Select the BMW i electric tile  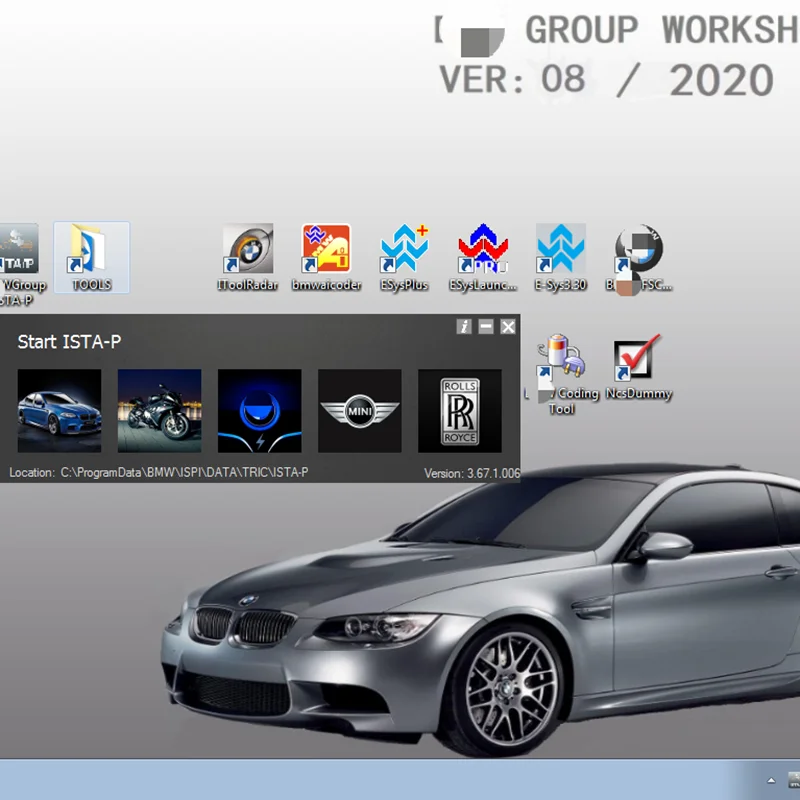(259, 411)
